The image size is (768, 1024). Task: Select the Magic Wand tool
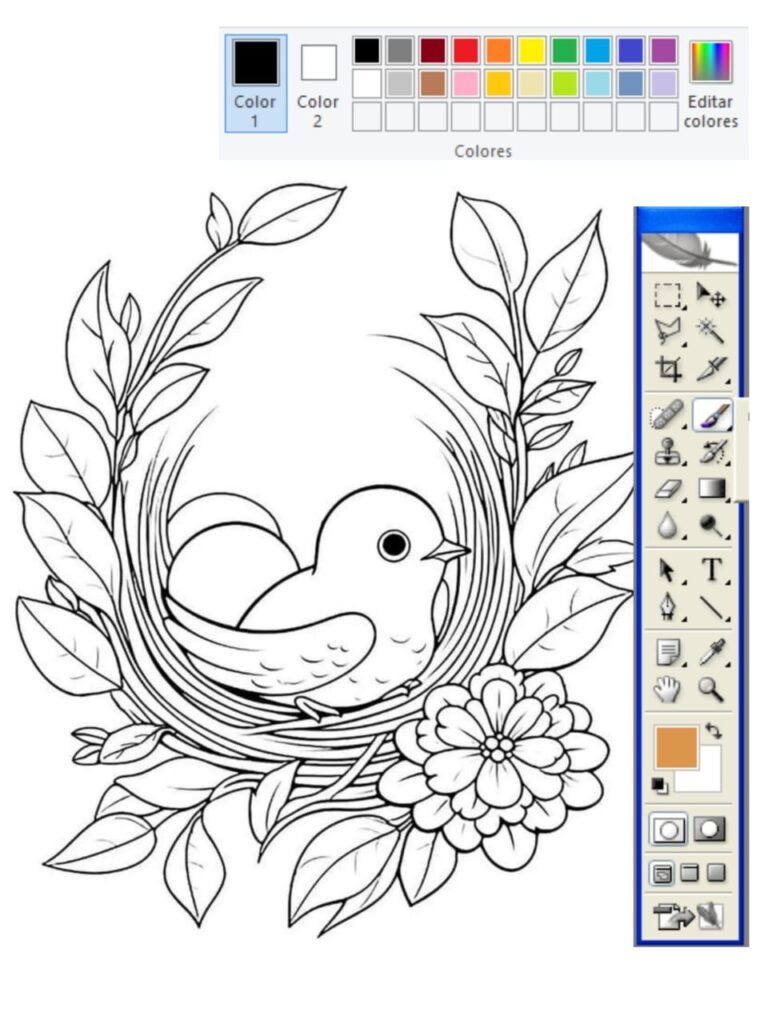711,330
